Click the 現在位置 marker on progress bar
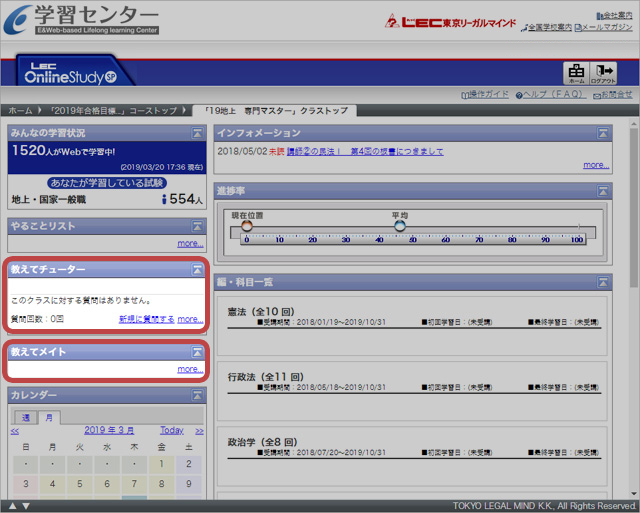 [246, 226]
